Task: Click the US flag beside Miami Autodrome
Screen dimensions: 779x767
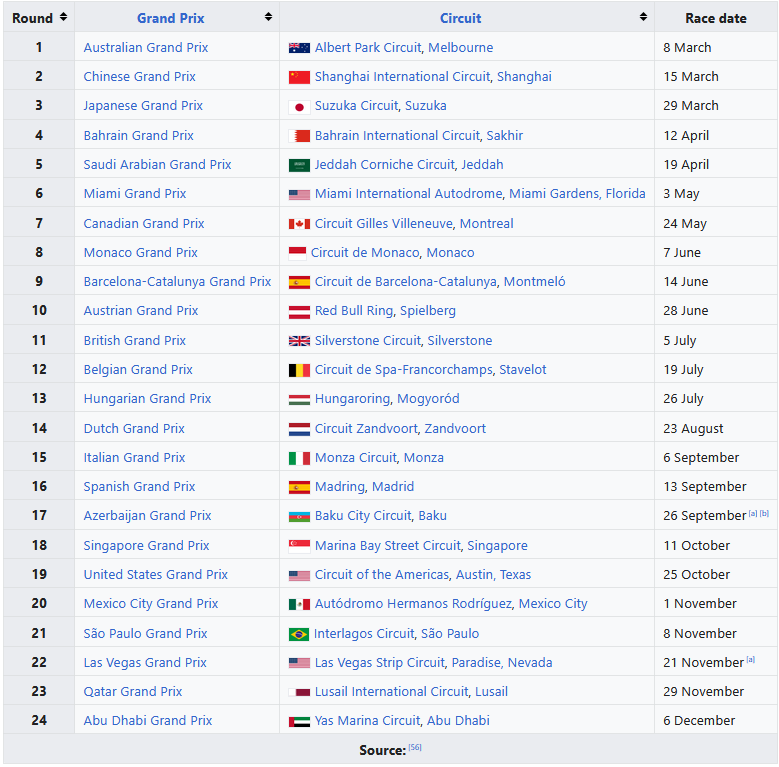Action: 299,194
